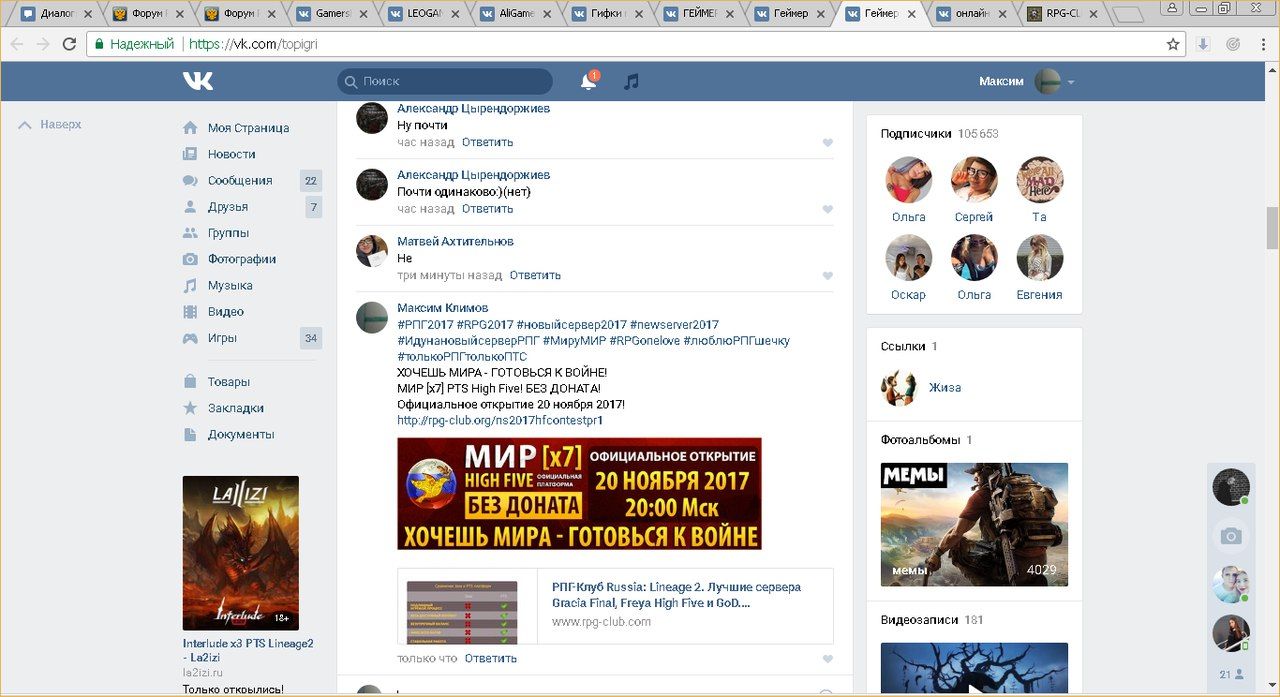The height and width of the screenshot is (697, 1280).
Task: Switch to the RPG-CL browser tab
Action: [1064, 14]
